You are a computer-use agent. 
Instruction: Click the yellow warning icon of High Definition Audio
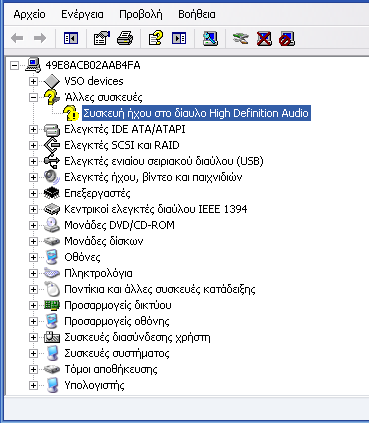pyautogui.click(x=70, y=113)
